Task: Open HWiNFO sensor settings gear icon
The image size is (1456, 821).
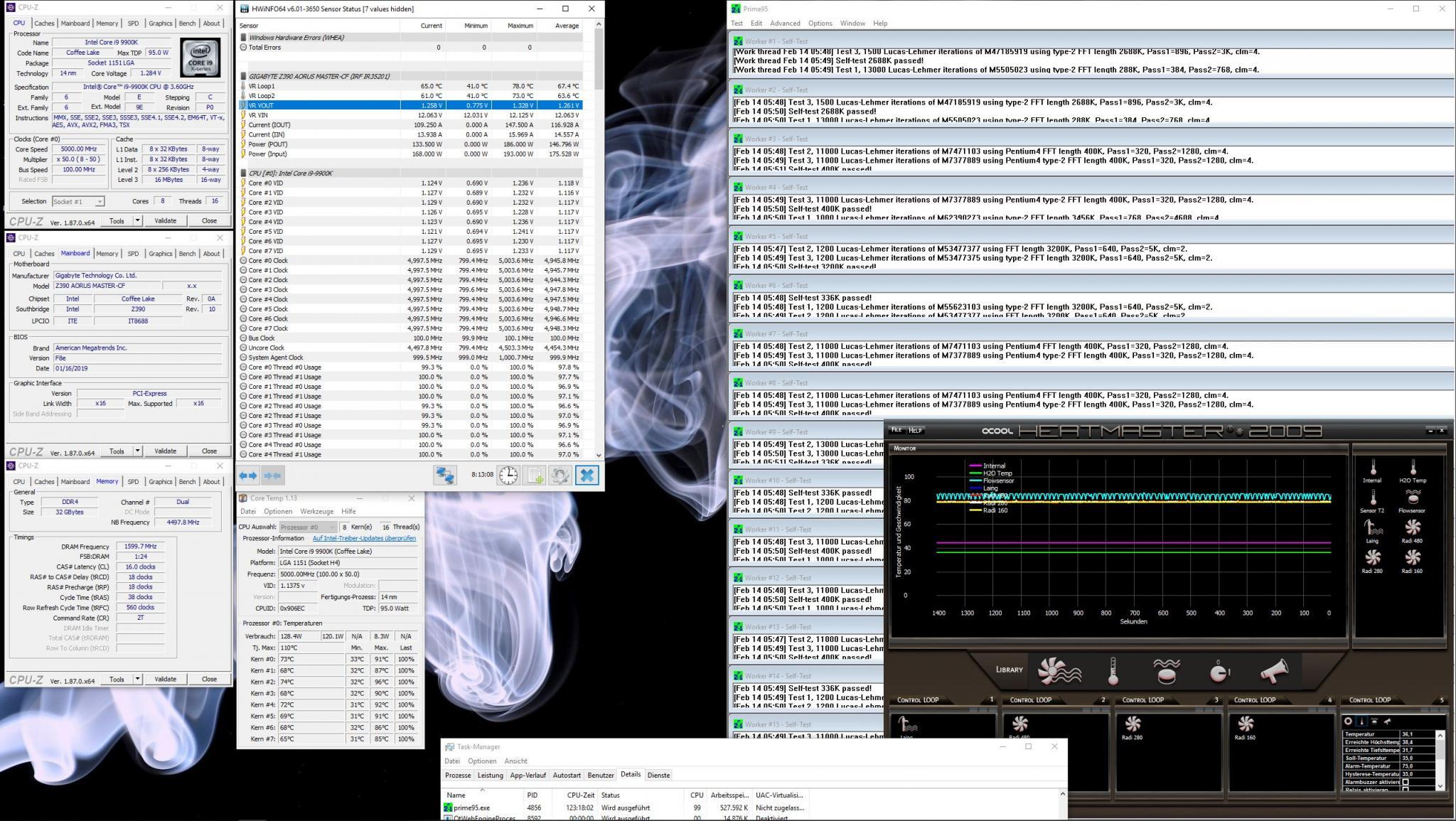Action: (x=560, y=475)
